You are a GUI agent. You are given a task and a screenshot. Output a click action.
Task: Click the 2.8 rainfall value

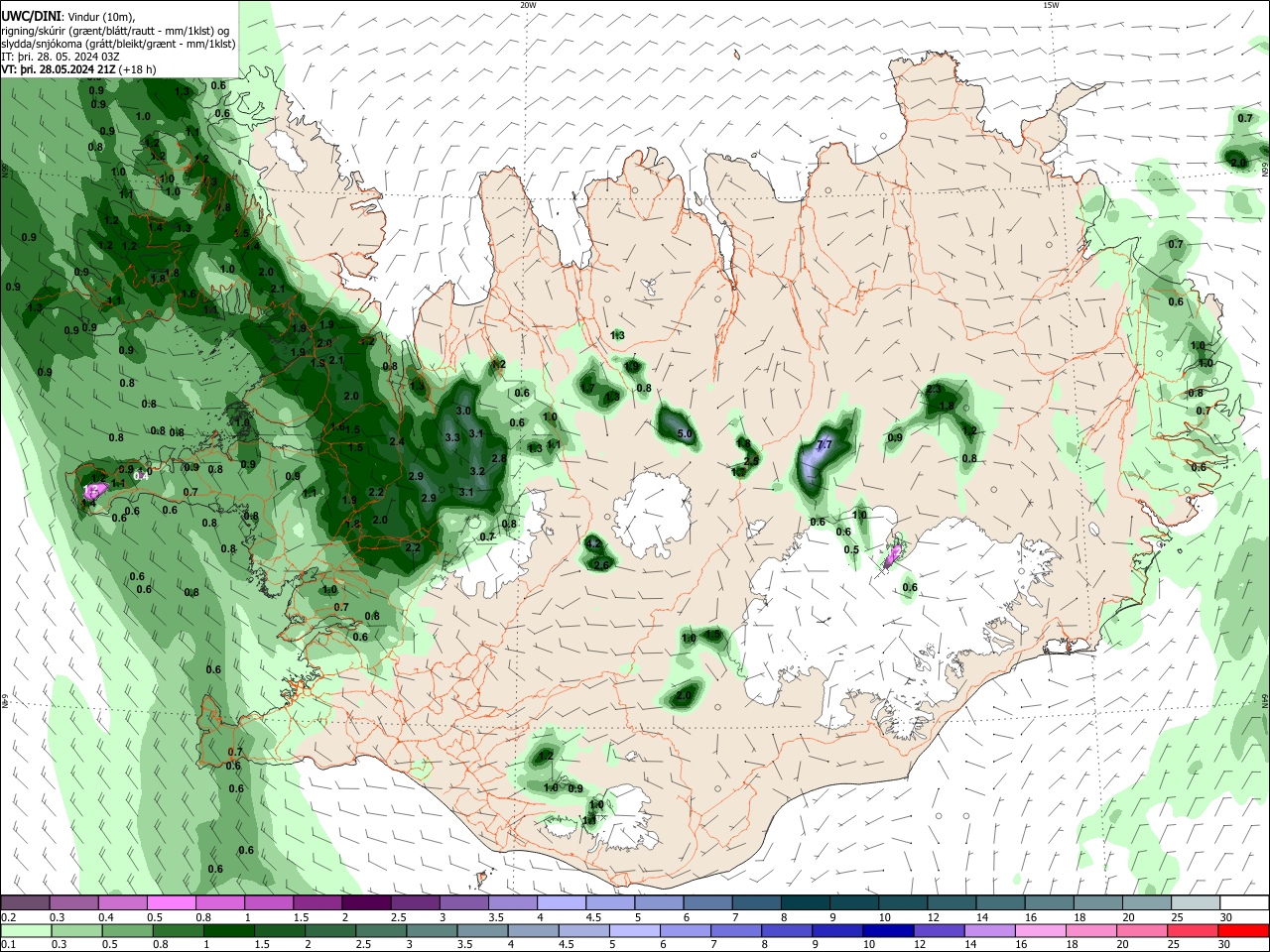499,458
